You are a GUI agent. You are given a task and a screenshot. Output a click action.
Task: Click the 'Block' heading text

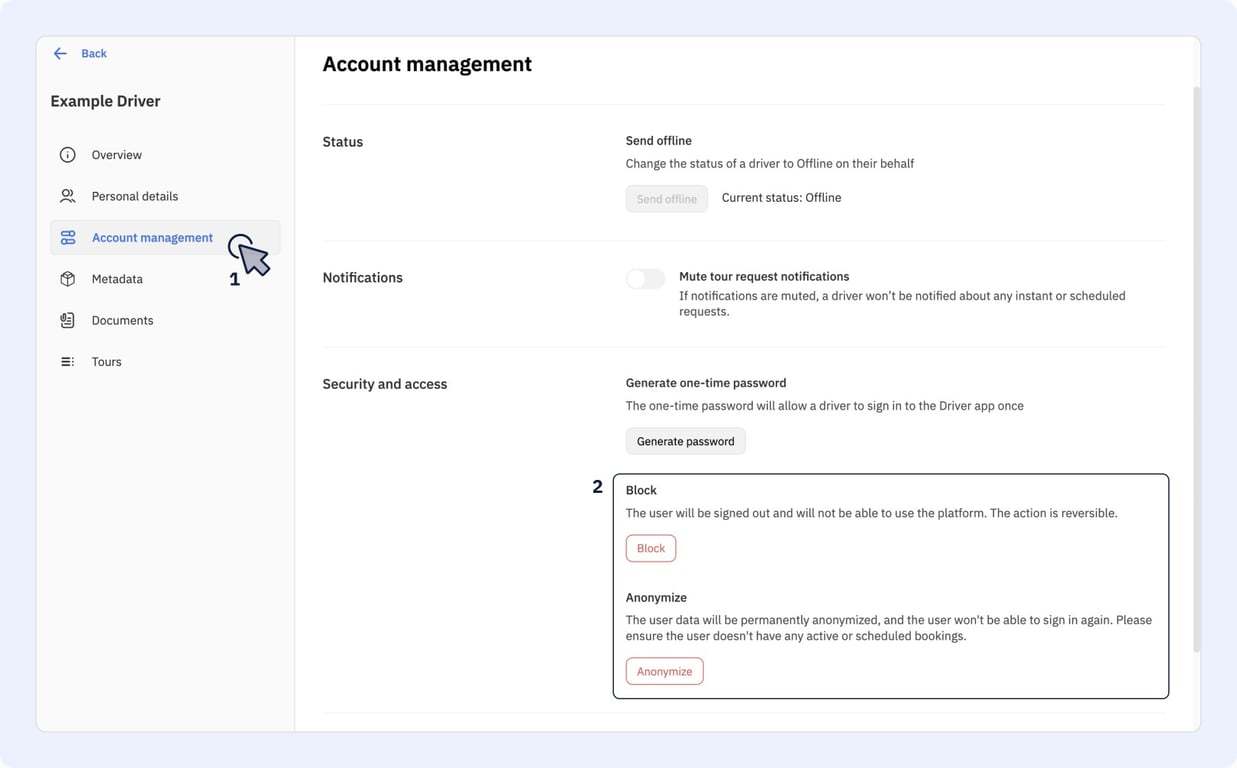point(641,490)
